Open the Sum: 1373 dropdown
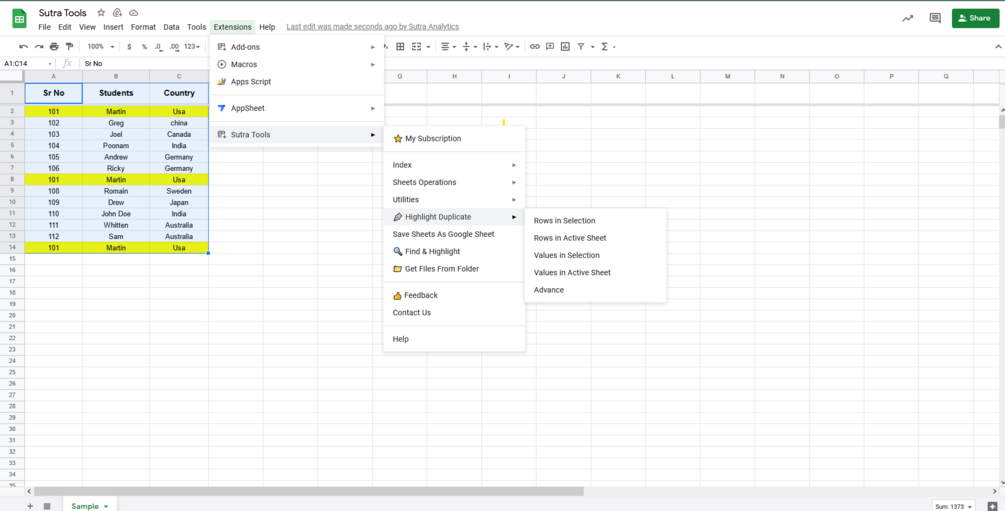This screenshot has width=1005, height=511. (952, 507)
